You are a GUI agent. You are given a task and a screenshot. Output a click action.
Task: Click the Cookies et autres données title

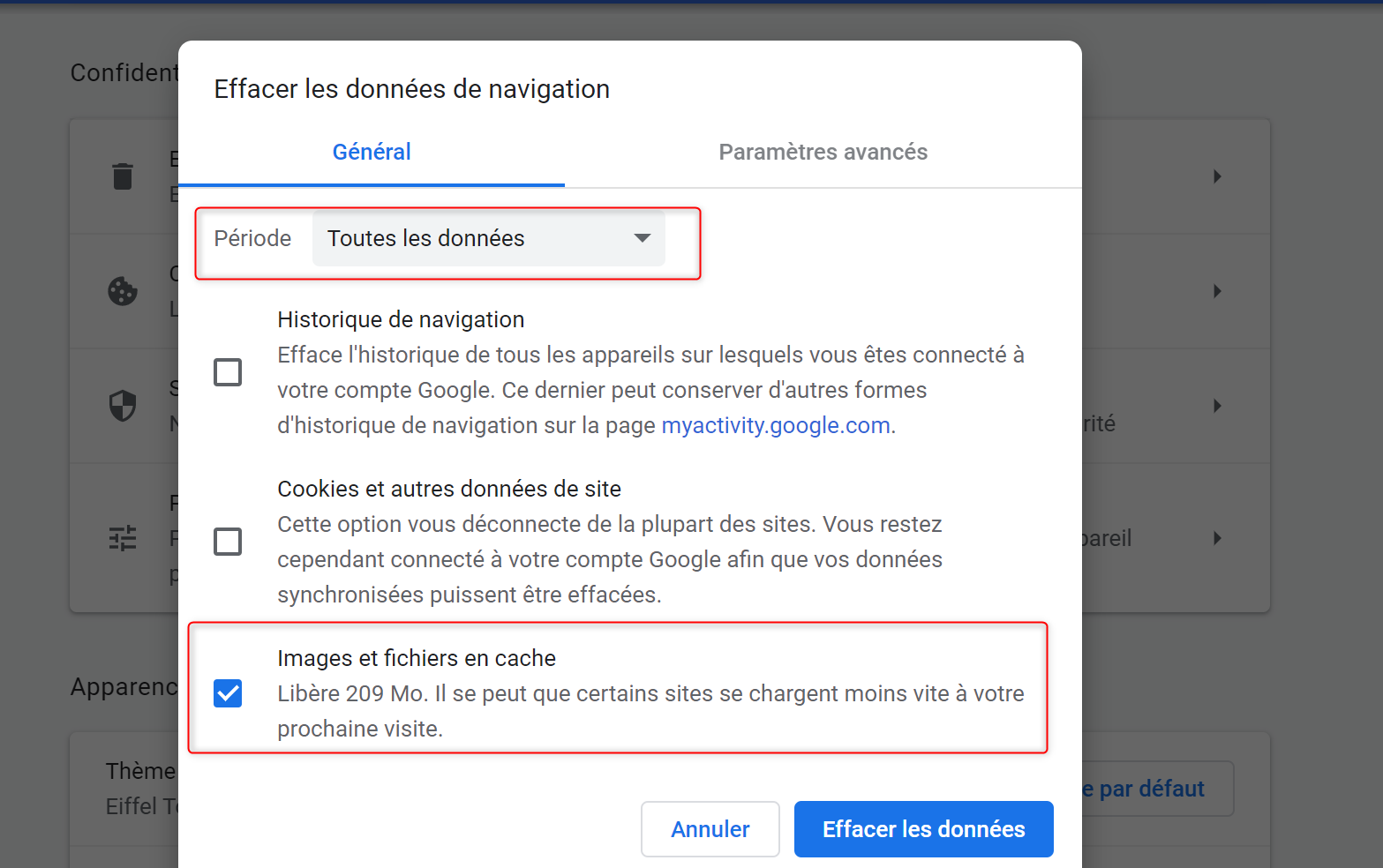point(448,489)
